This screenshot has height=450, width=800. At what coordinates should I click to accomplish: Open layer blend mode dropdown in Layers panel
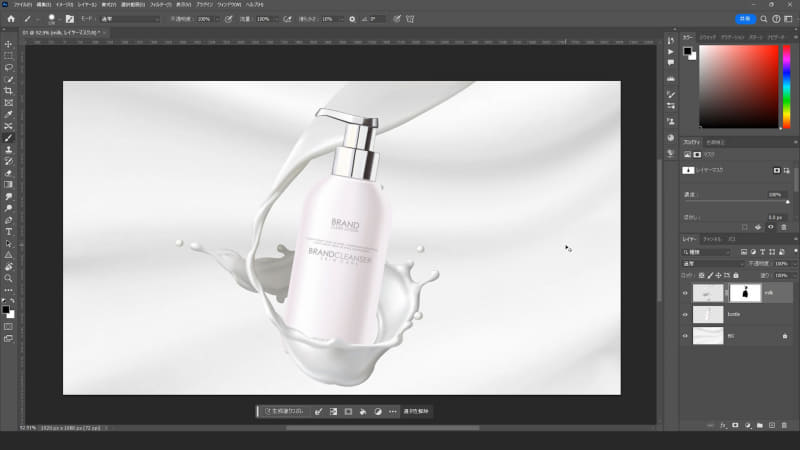[x=713, y=264]
